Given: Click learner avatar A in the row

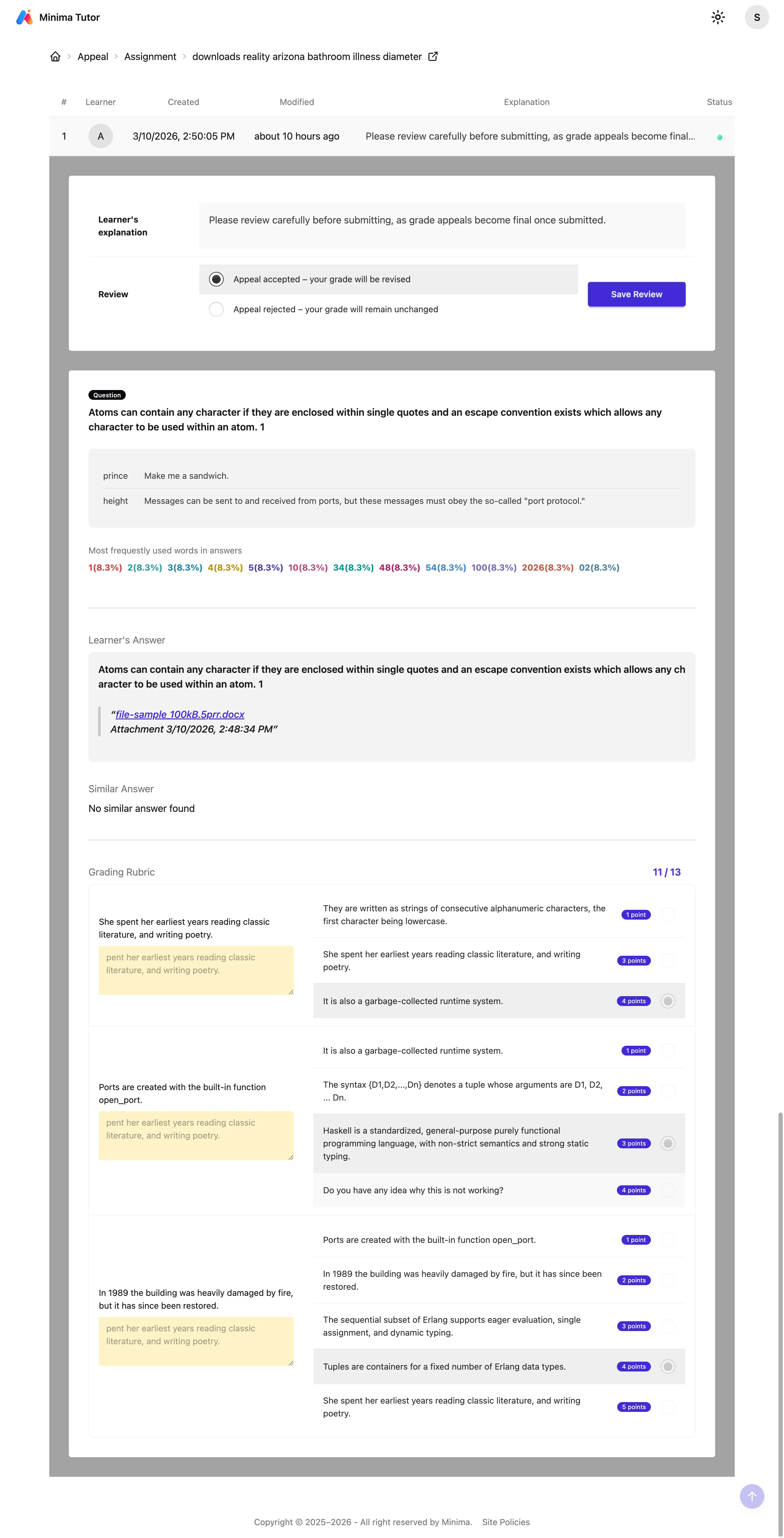Looking at the screenshot, I should click(x=100, y=136).
